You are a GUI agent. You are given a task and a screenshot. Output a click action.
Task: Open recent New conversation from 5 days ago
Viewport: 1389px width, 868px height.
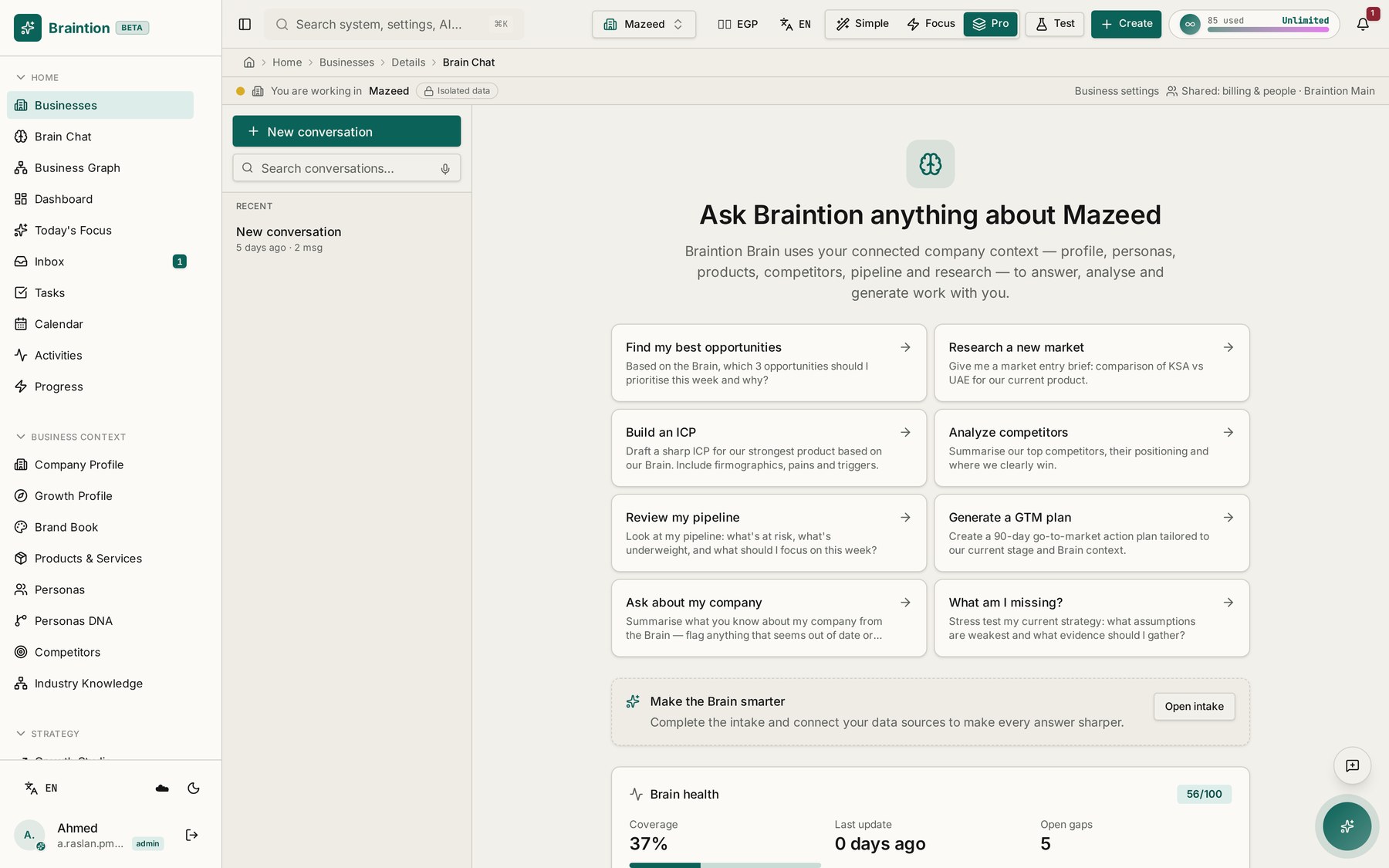pos(346,238)
